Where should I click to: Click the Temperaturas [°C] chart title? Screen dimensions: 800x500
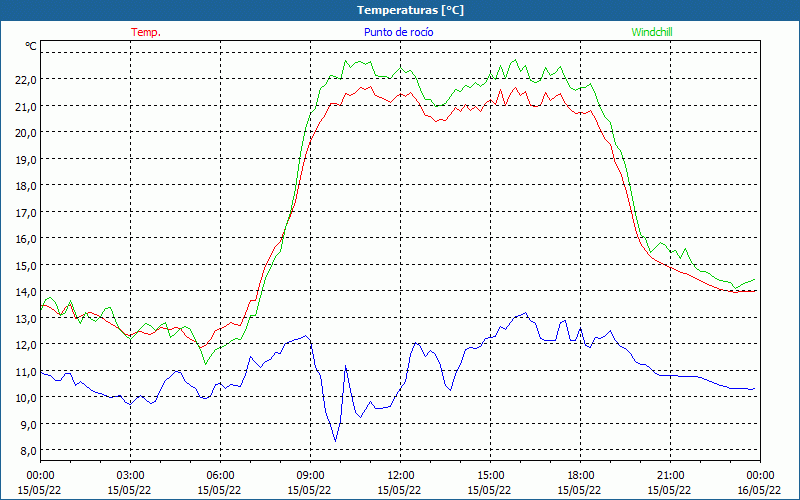click(410, 10)
